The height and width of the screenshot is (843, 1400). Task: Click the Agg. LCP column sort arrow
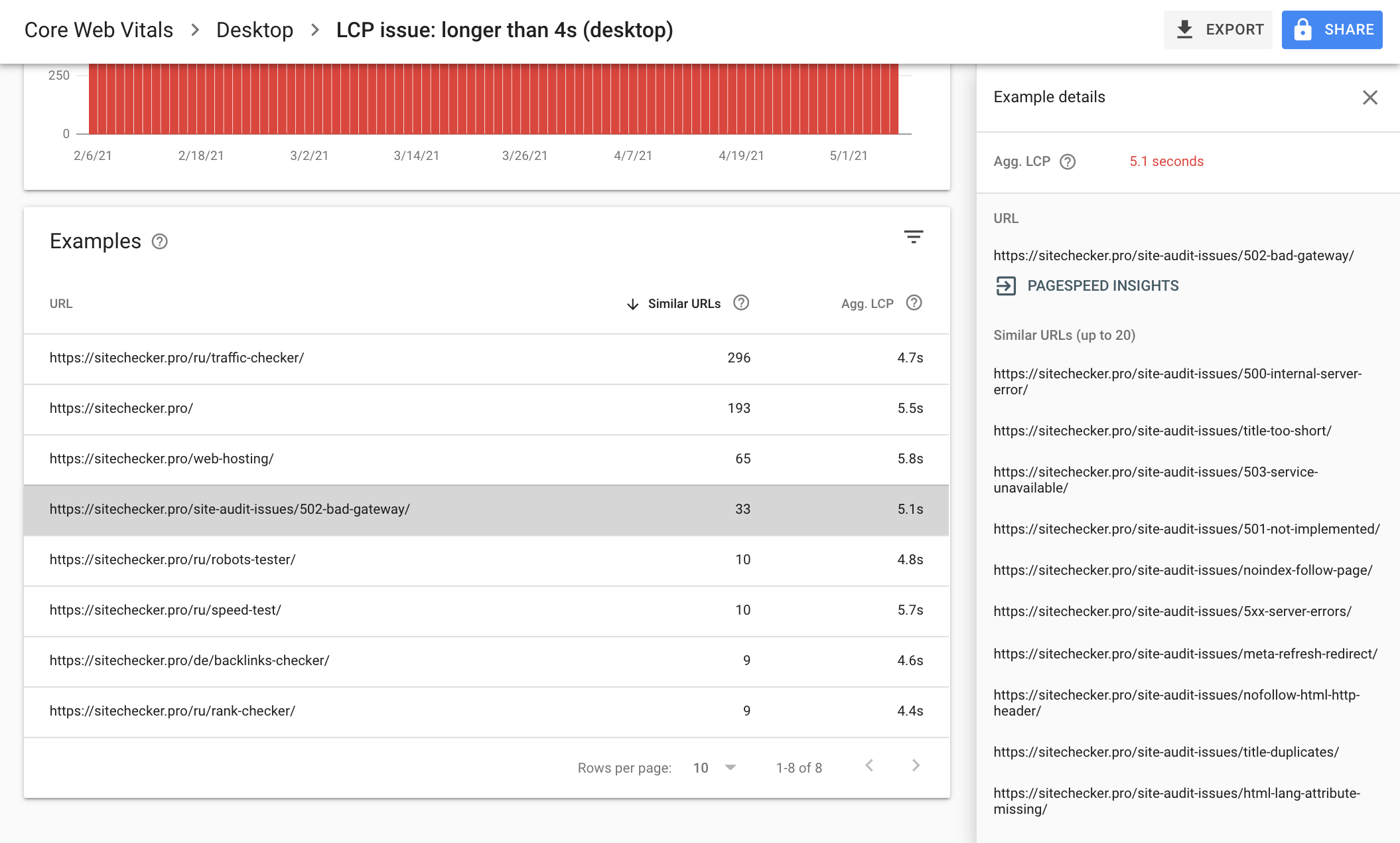pos(866,303)
